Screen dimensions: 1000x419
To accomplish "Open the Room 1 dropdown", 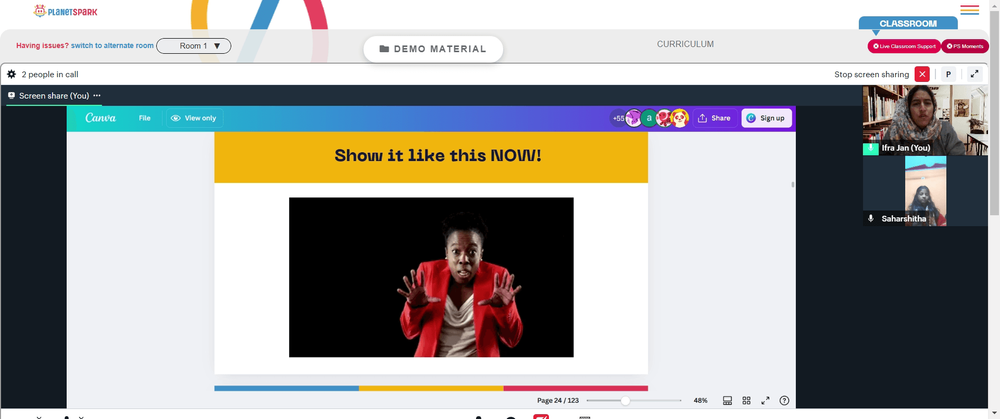I will coord(194,46).
